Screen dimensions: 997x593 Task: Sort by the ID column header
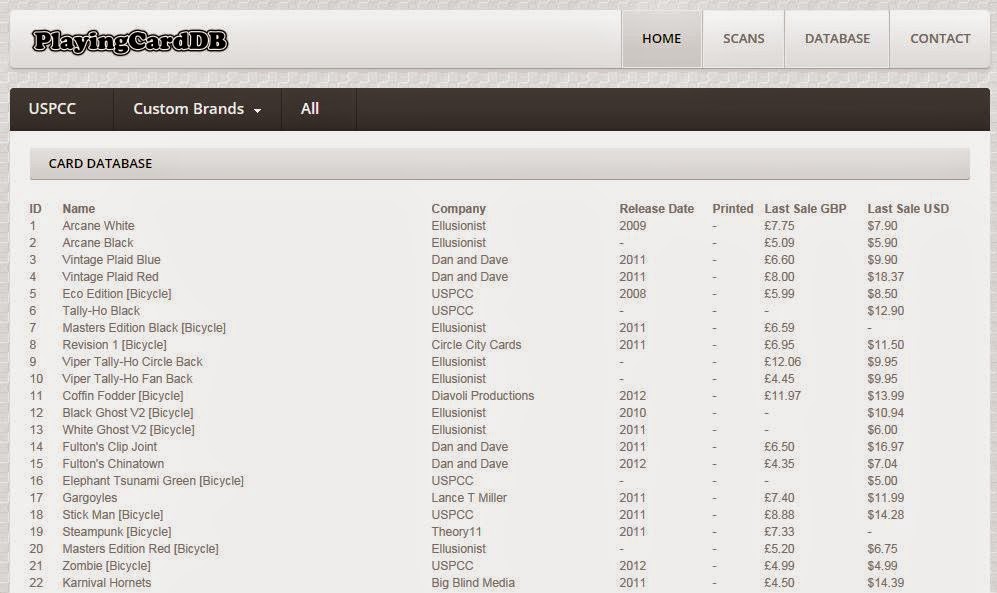pyautogui.click(x=36, y=208)
